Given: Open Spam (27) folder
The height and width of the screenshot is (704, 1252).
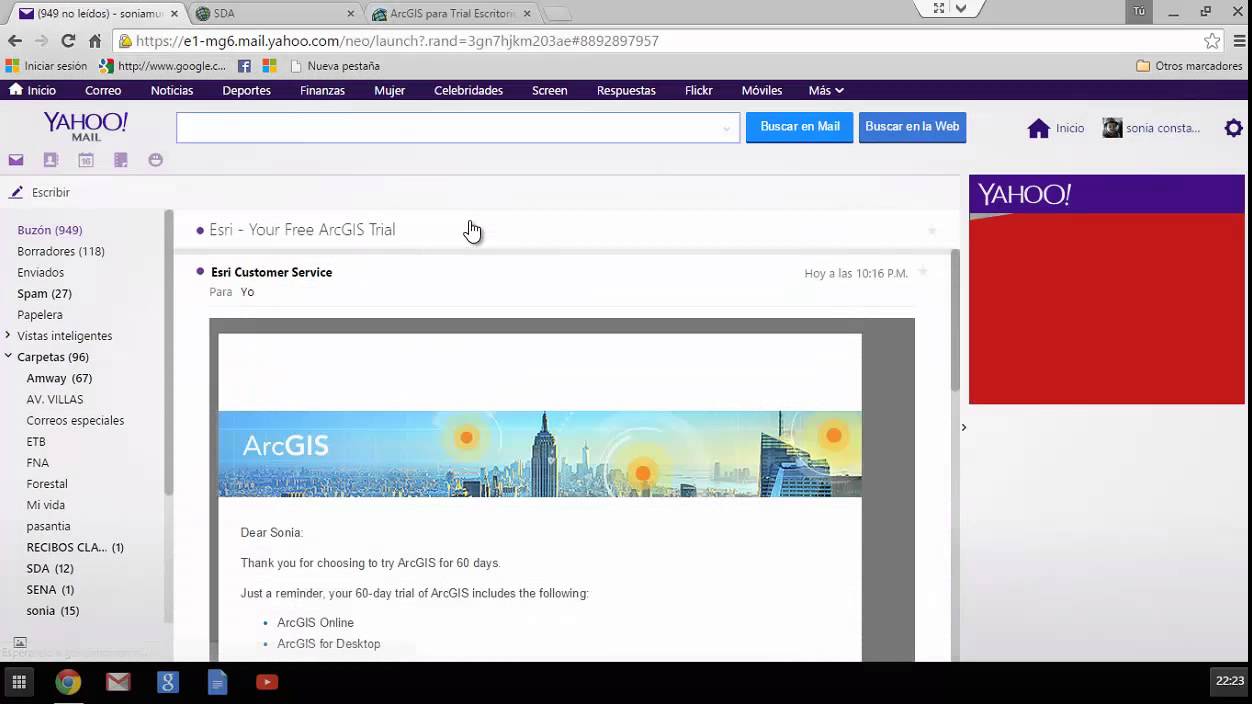Looking at the screenshot, I should (44, 293).
